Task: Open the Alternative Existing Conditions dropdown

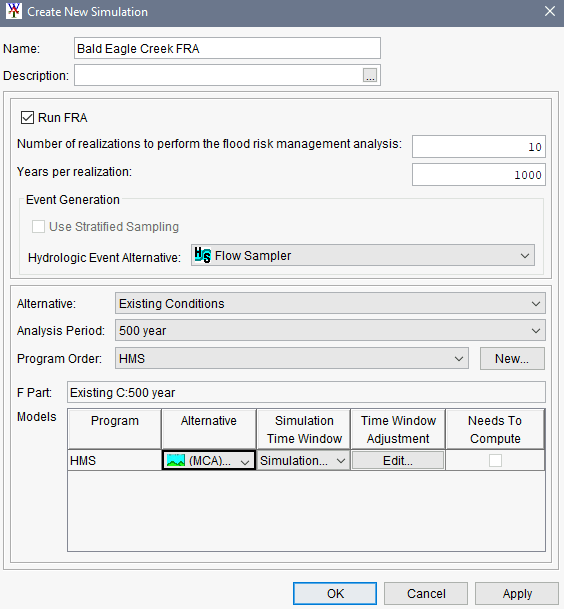Action: click(330, 303)
